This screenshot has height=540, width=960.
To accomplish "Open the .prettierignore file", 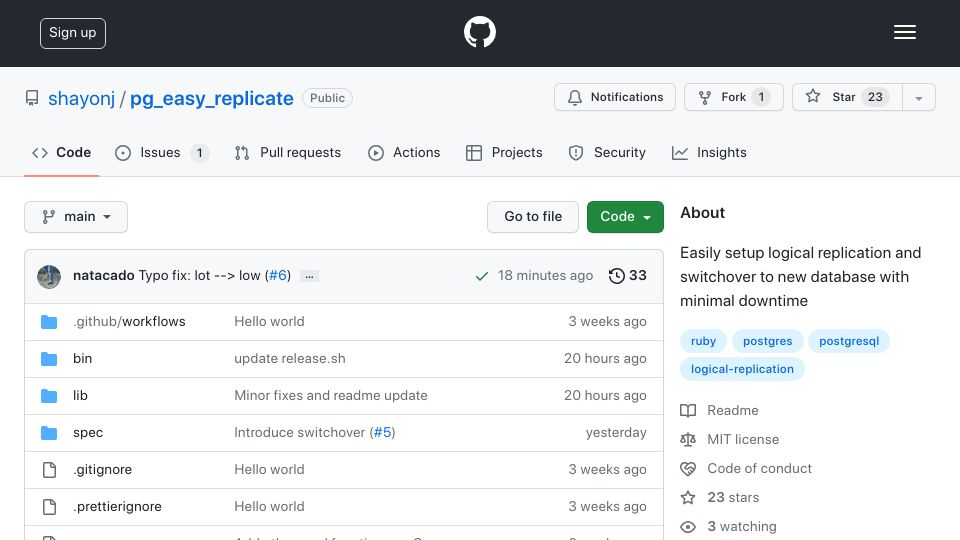I will (118, 506).
